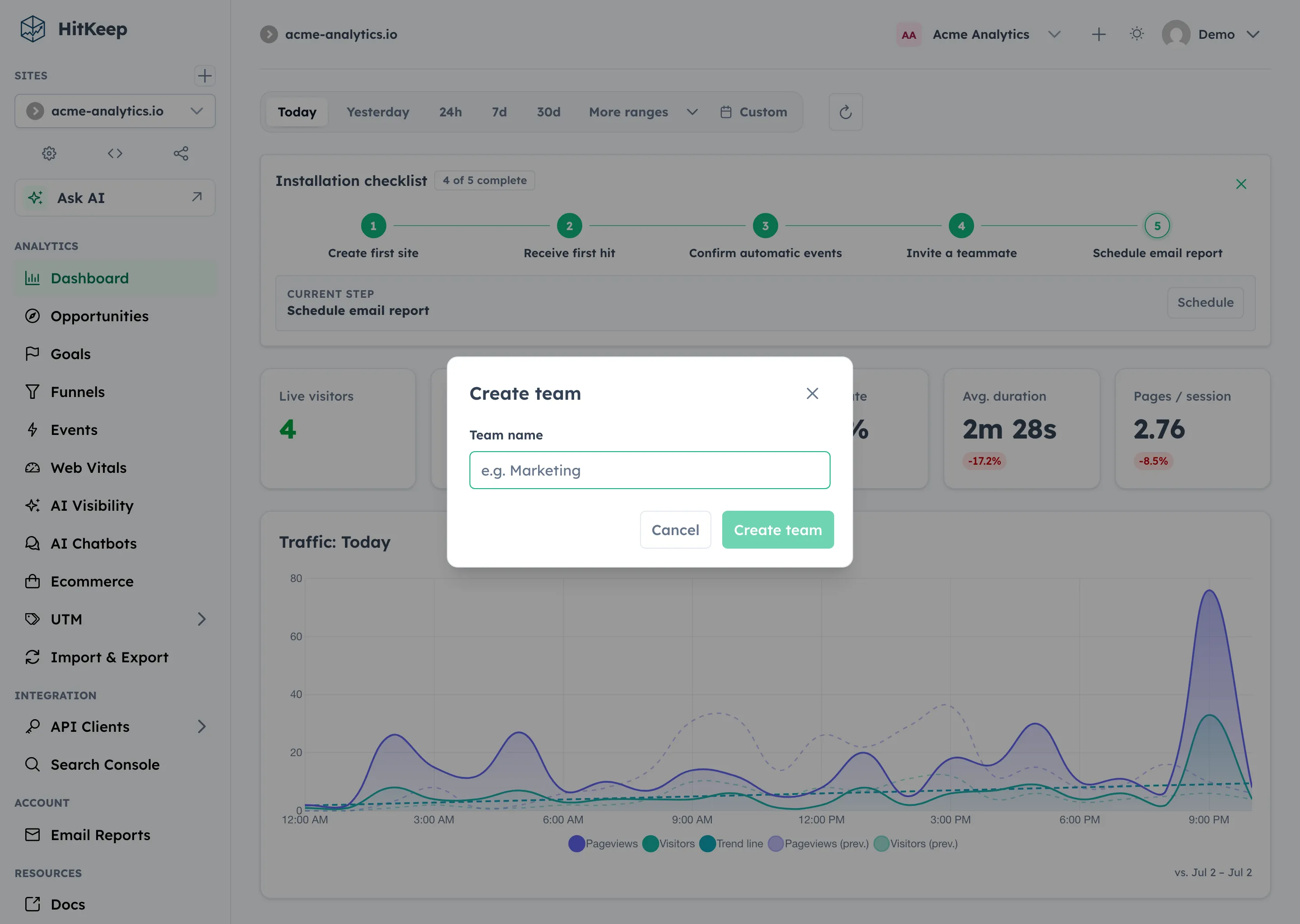Click the acme-analytics.io header site icon

pos(269,35)
